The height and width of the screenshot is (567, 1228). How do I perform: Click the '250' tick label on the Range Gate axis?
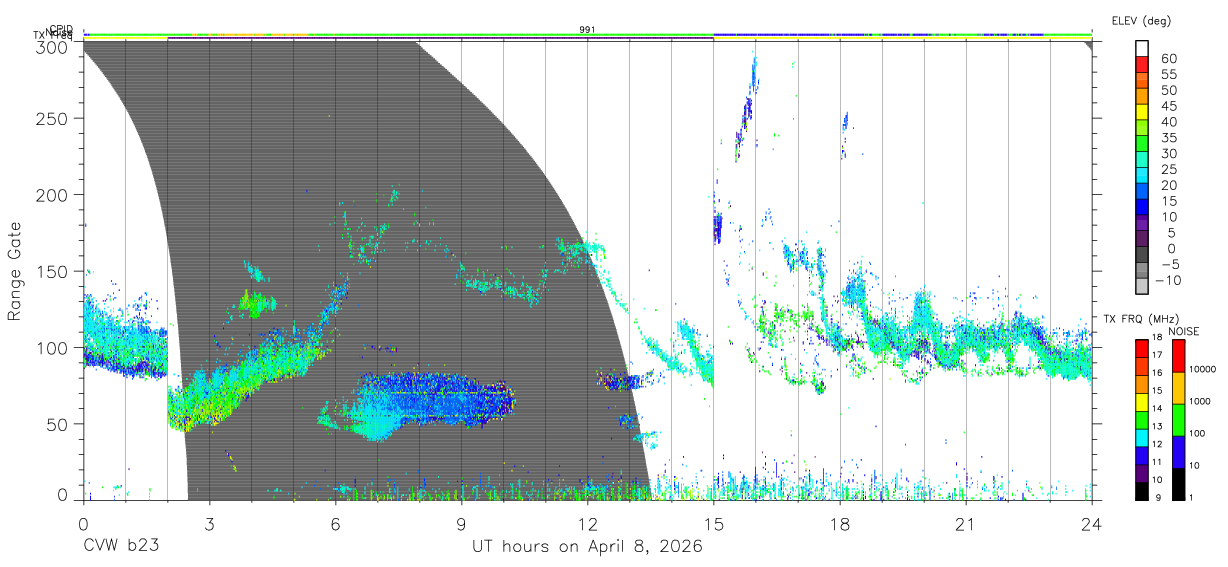(x=50, y=118)
